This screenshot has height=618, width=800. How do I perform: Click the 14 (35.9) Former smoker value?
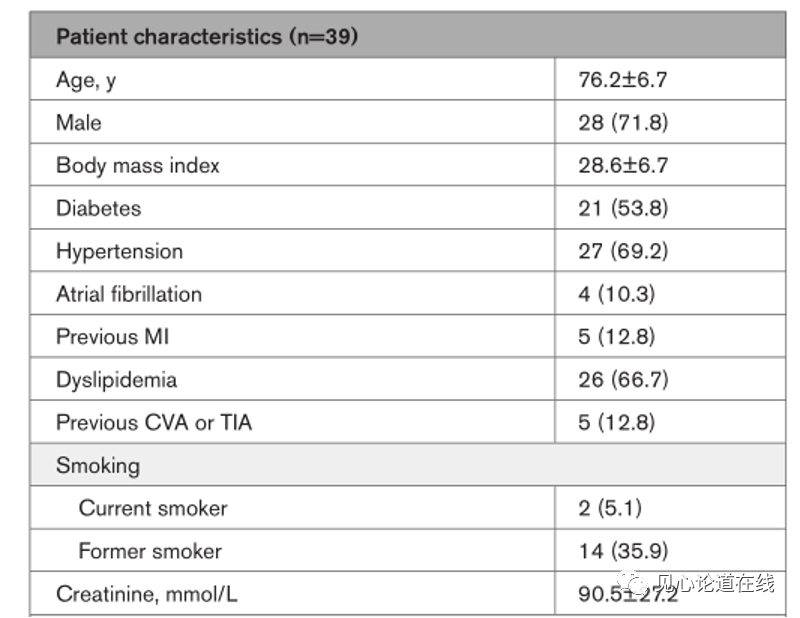[x=623, y=551]
